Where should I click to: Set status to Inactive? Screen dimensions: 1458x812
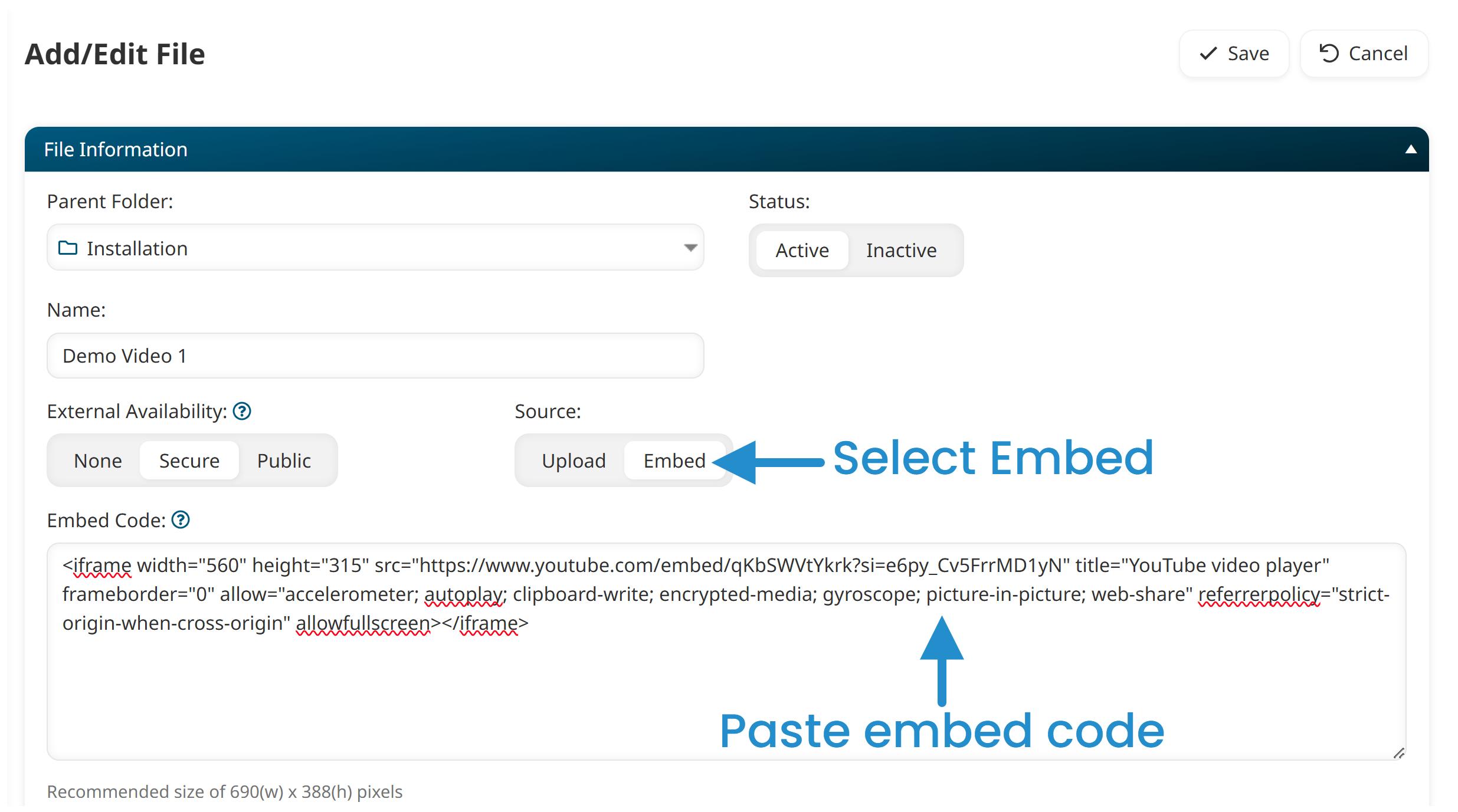coord(901,251)
